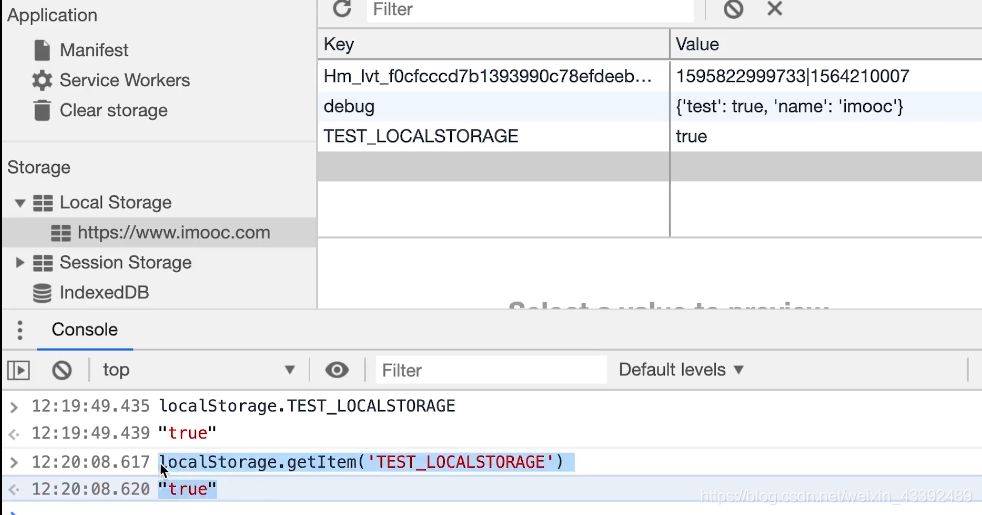
Task: Open the Default levels dropdown
Action: 681,370
